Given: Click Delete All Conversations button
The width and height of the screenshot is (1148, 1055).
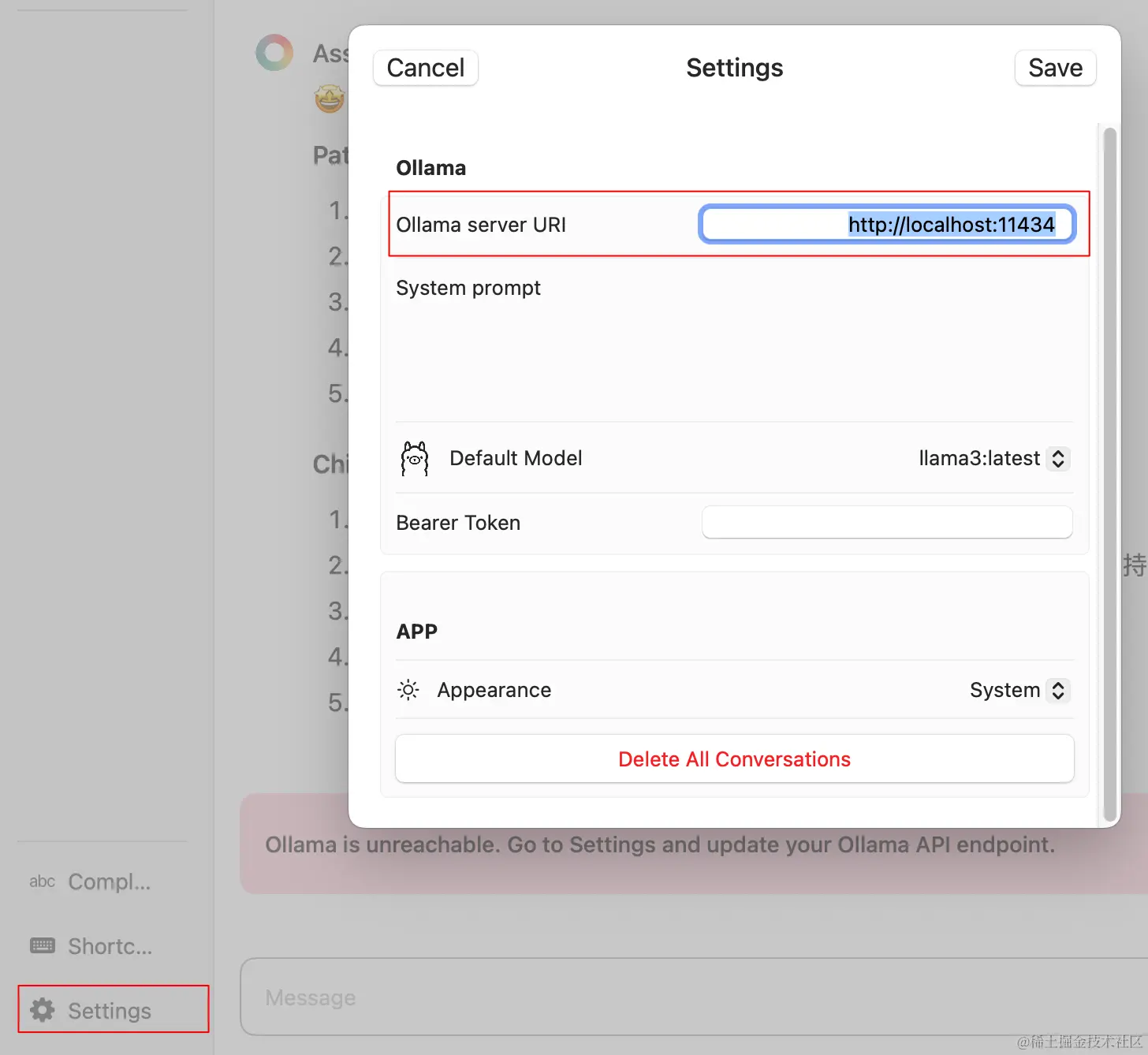Looking at the screenshot, I should click(x=735, y=759).
